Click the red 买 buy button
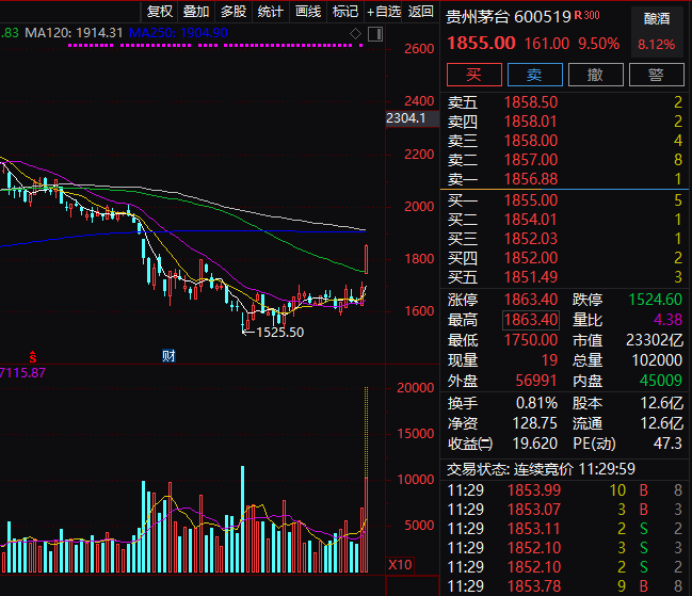The image size is (693, 597). [x=474, y=75]
